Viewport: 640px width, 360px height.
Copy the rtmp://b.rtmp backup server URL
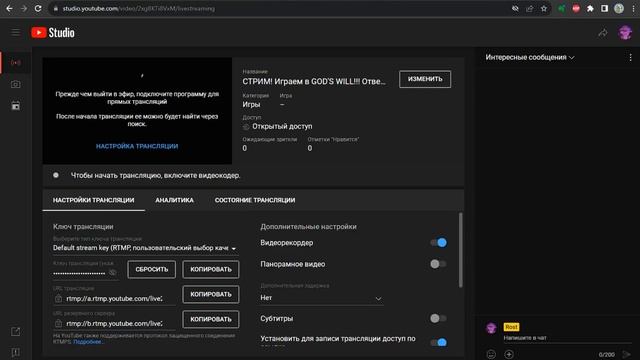point(211,319)
